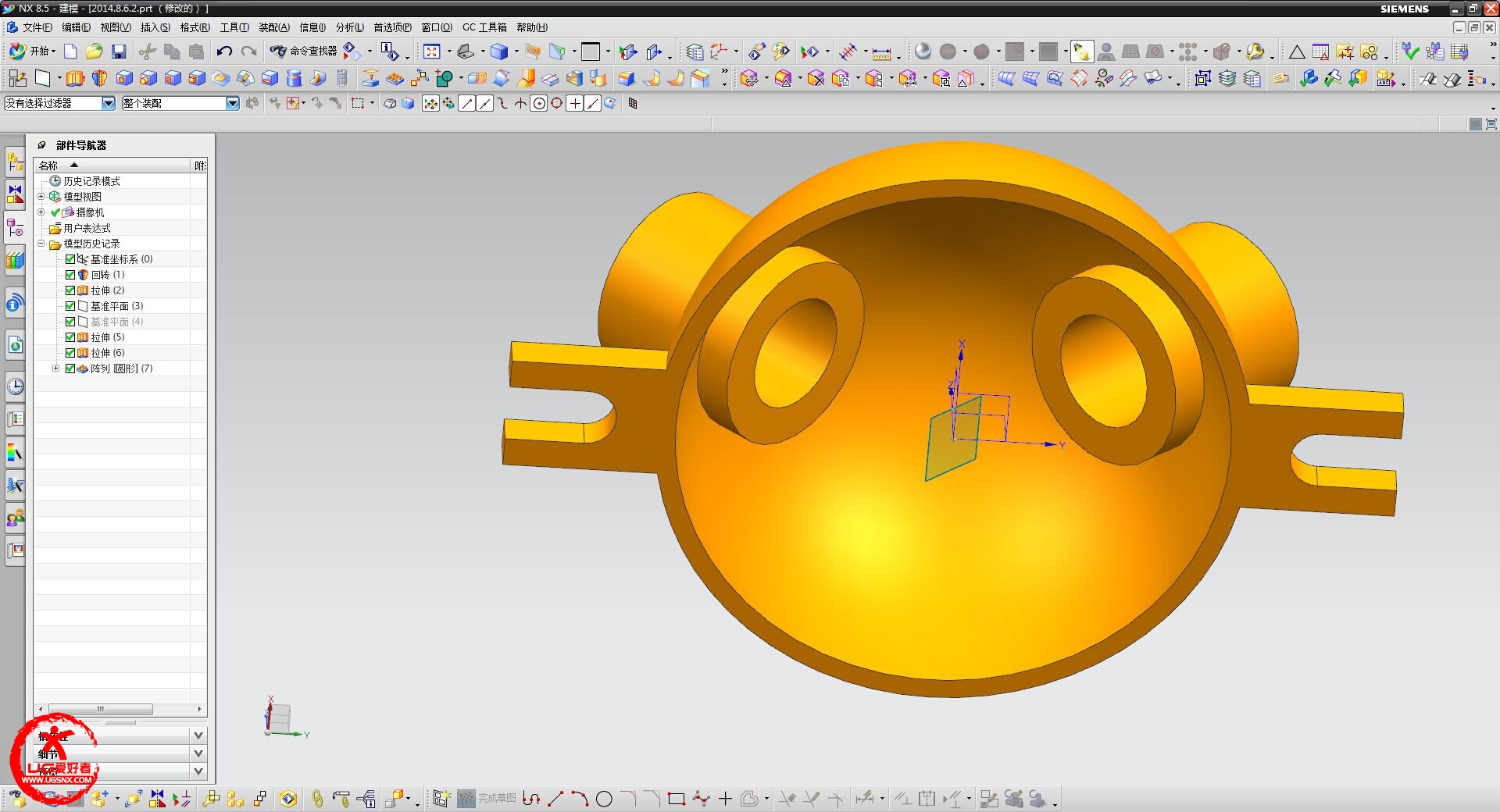
Task: Click the measure distance ruler icon
Action: pyautogui.click(x=881, y=52)
